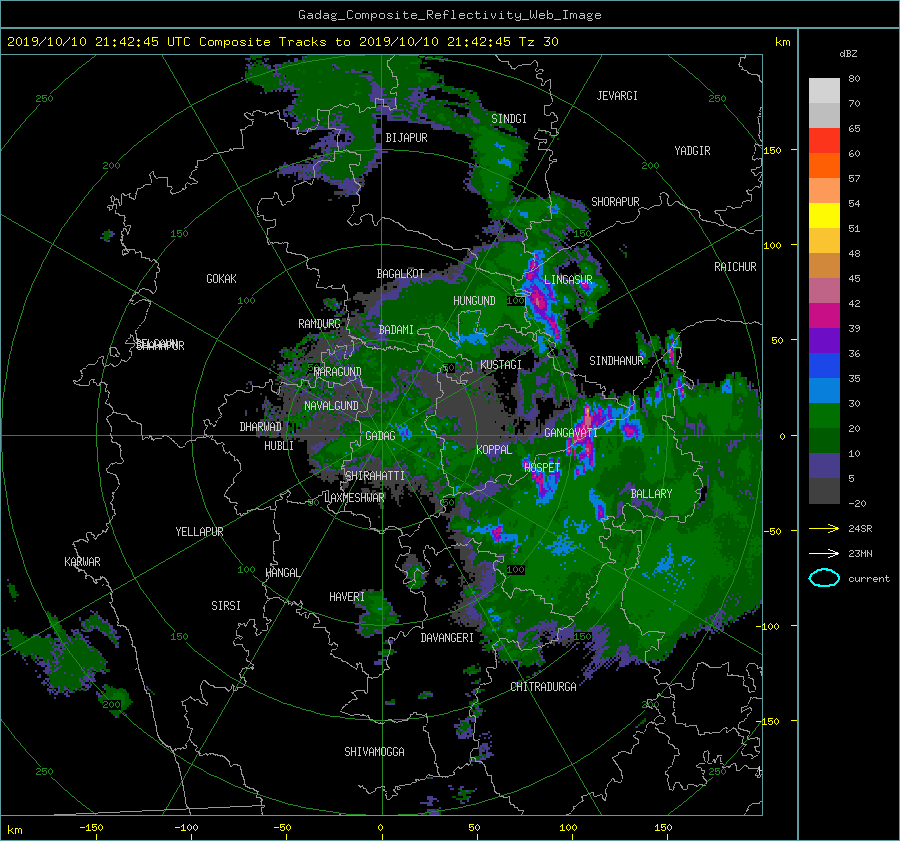The width and height of the screenshot is (900, 841).
Task: Click the YADGIR city label
Action: tap(692, 151)
